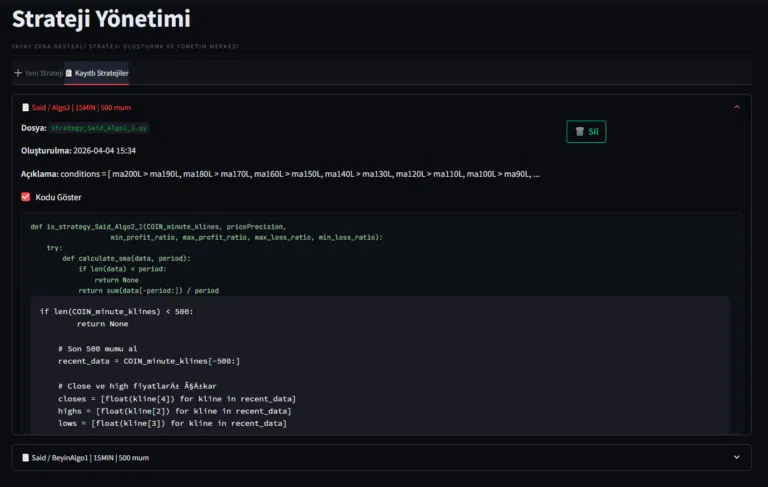The width and height of the screenshot is (768, 487).
Task: Click the '# Son 500 mumu al' comment
Action: pyautogui.click(x=97, y=349)
